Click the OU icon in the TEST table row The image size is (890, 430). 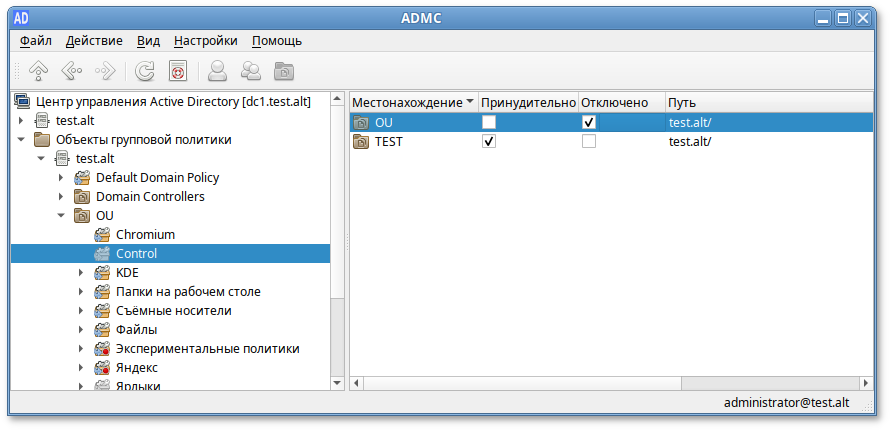pyautogui.click(x=361, y=141)
